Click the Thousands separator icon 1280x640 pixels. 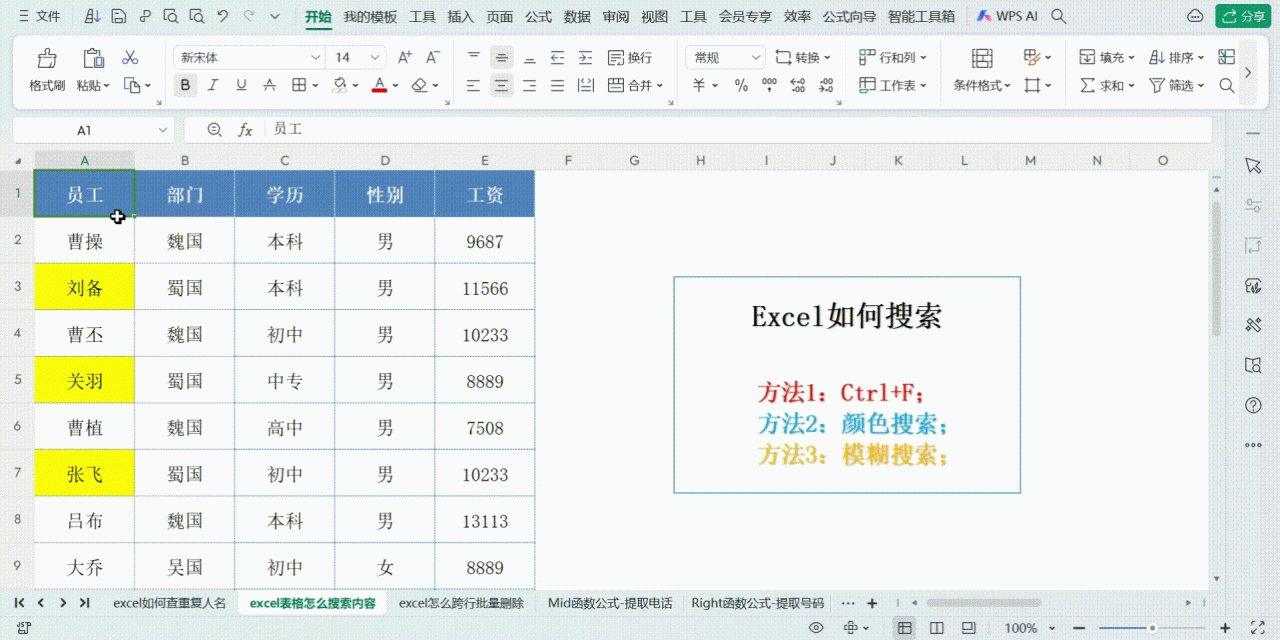(x=769, y=86)
